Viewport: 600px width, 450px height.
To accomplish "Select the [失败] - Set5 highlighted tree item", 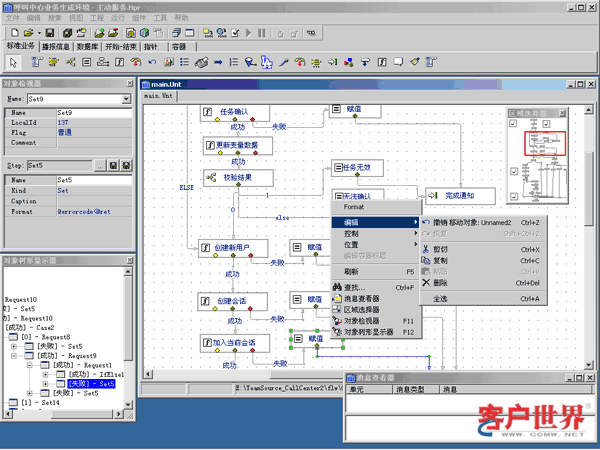I will click(x=92, y=383).
